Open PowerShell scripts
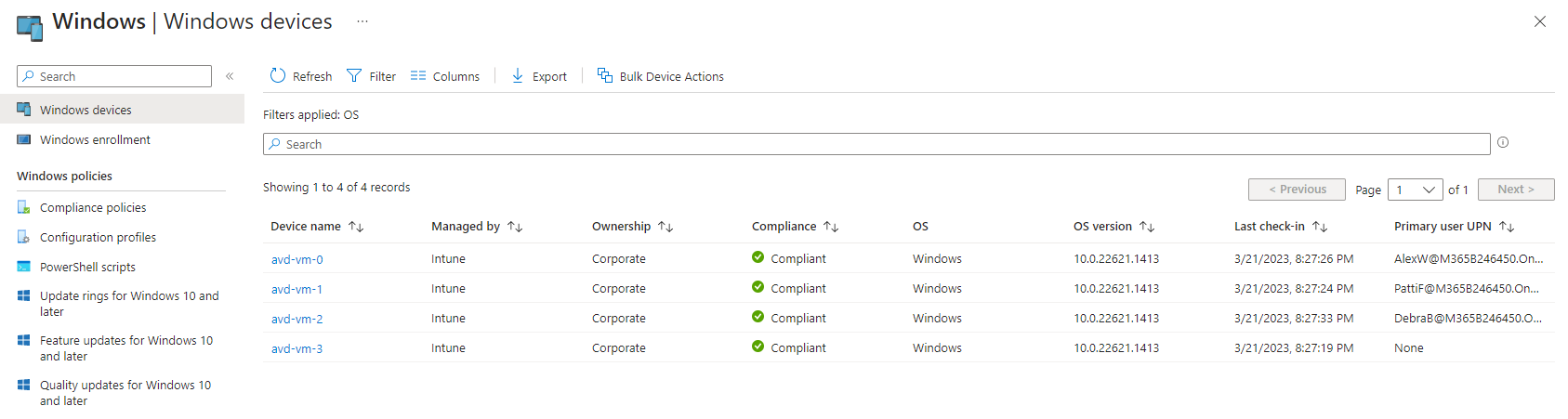Image resolution: width=1568 pixels, height=419 pixels. coord(87,267)
